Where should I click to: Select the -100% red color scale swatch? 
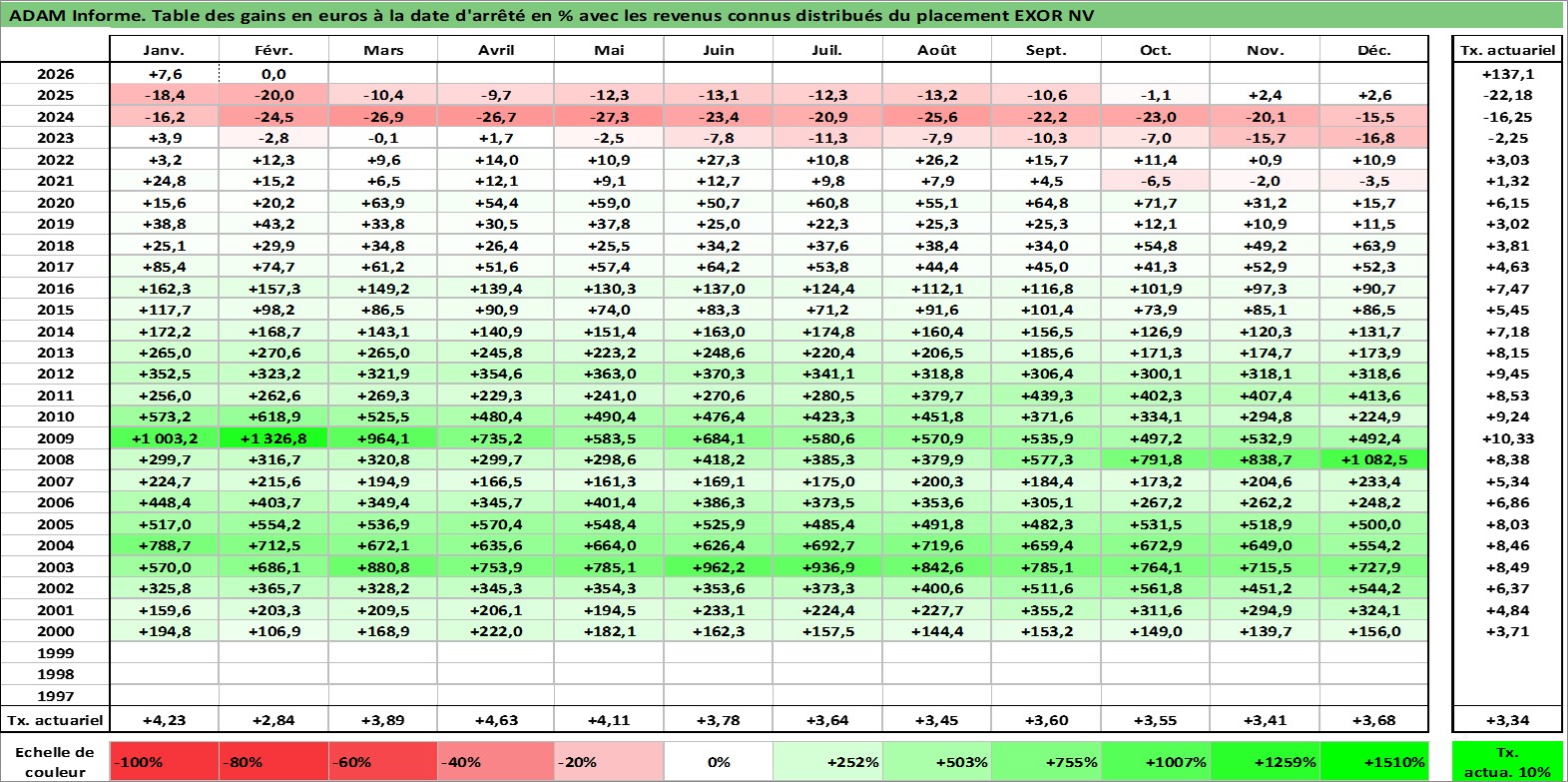tap(164, 762)
